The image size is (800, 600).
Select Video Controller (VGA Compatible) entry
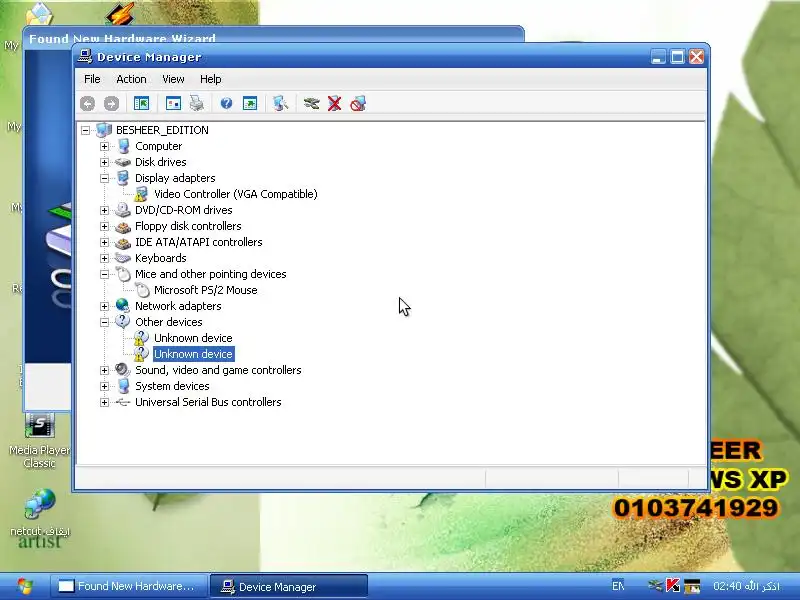pos(236,194)
